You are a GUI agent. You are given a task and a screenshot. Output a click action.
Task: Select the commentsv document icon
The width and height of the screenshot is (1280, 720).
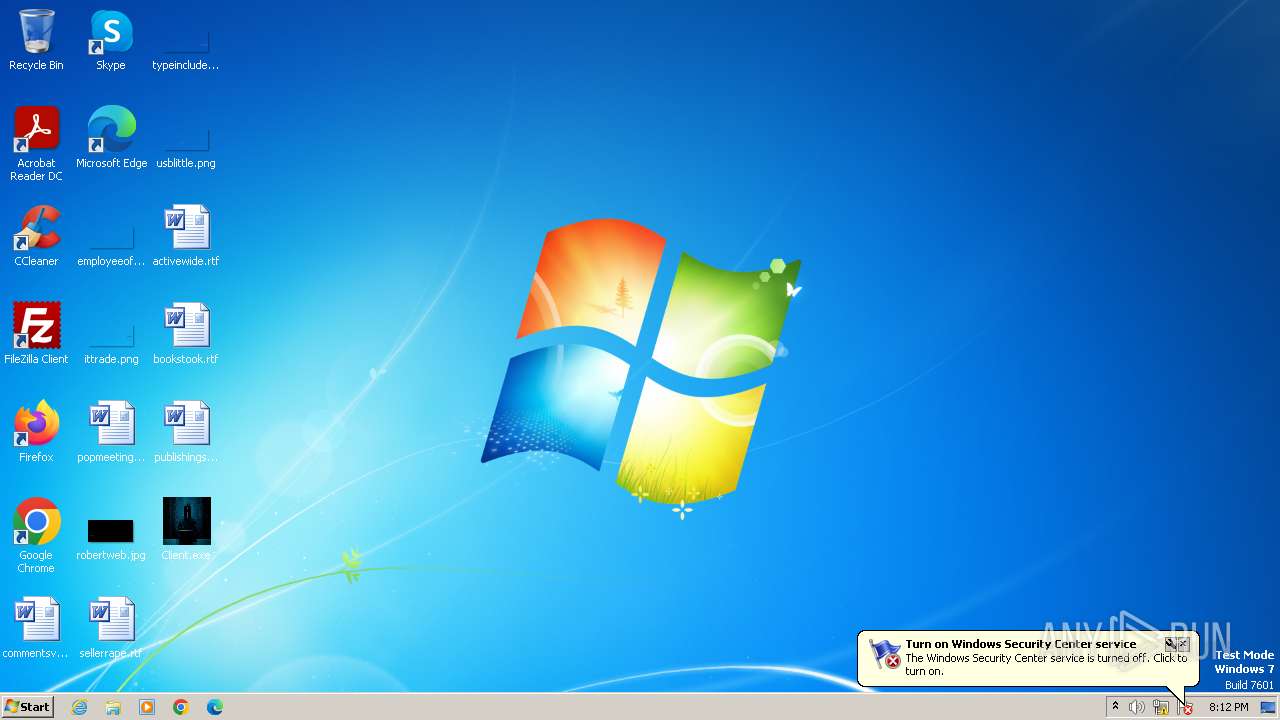pos(36,628)
